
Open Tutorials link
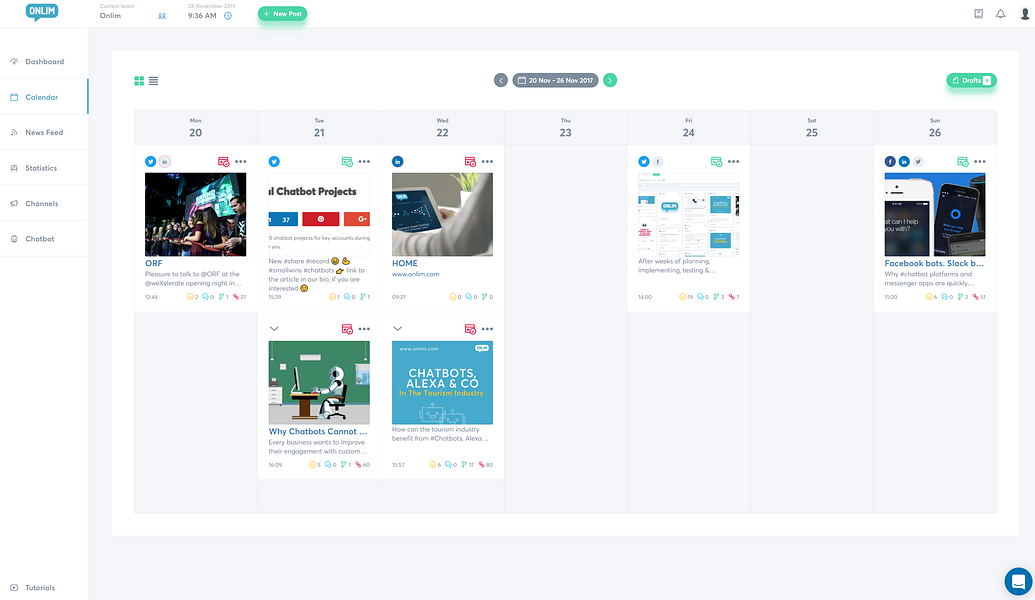[33, 587]
